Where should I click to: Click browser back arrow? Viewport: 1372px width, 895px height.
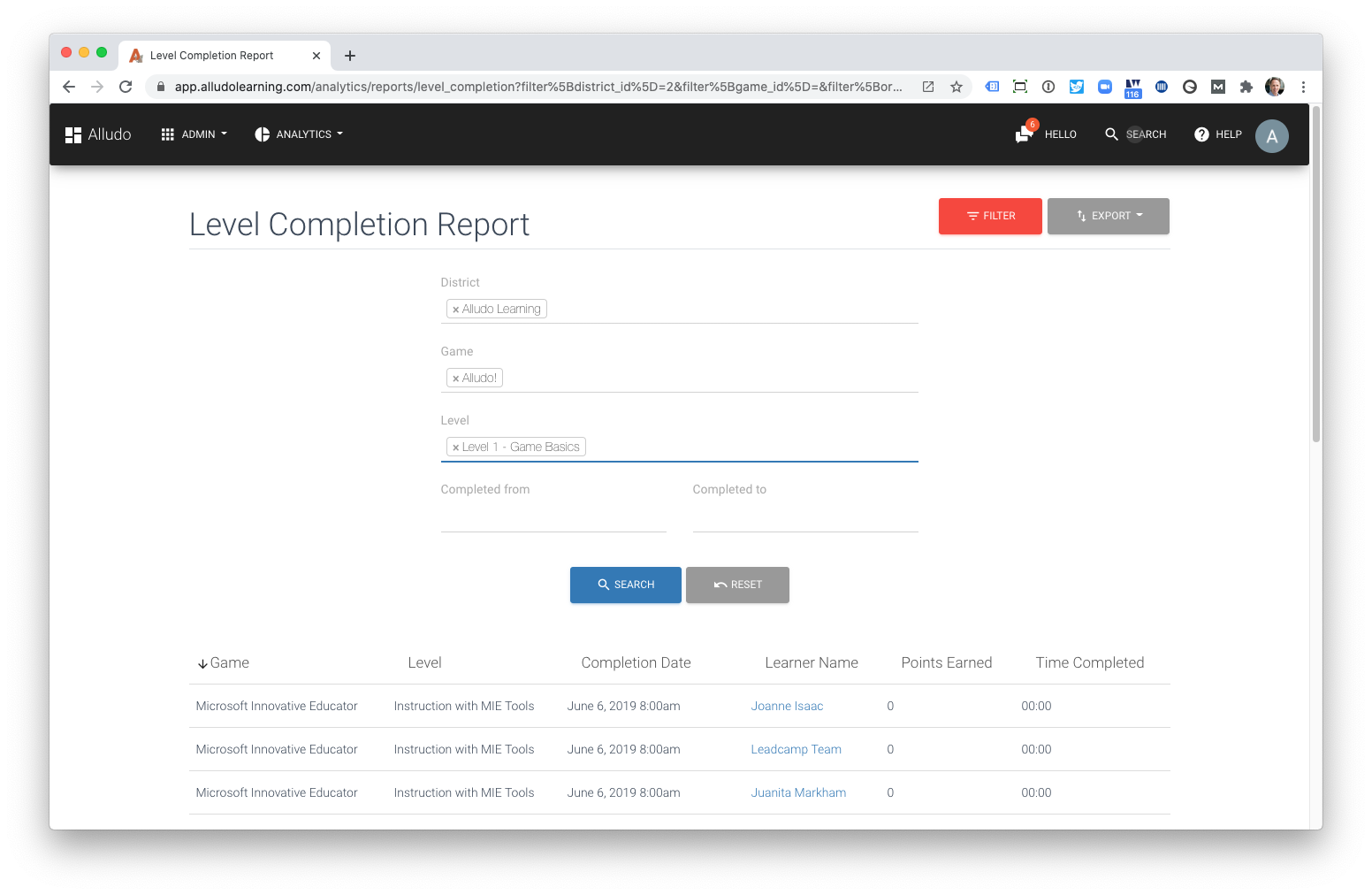(x=69, y=87)
